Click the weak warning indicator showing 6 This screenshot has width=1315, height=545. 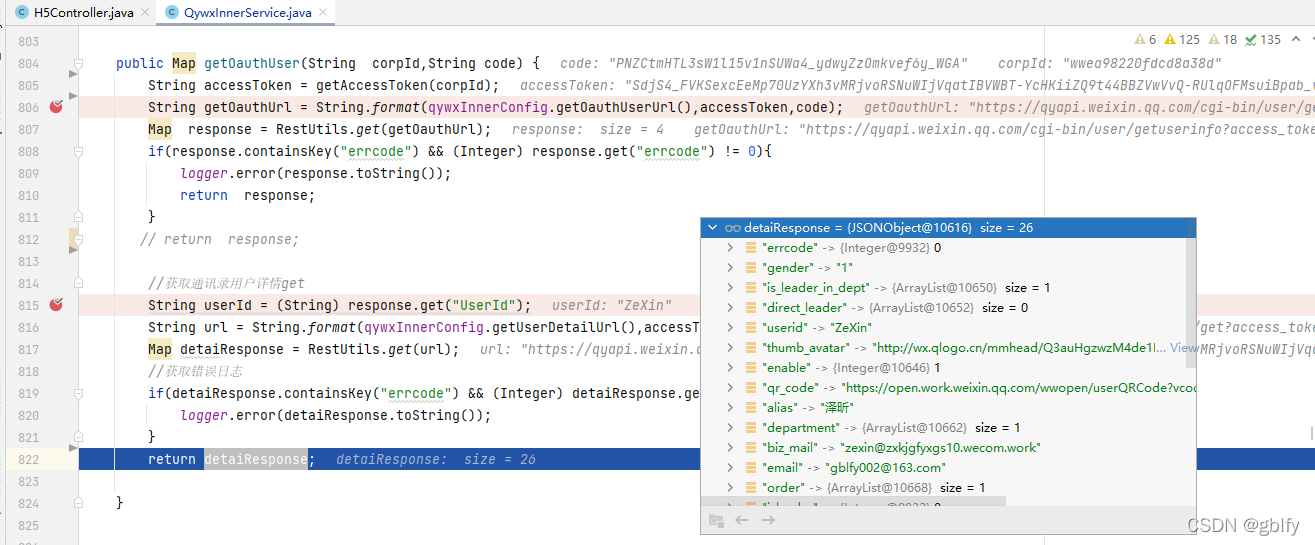[x=1146, y=40]
